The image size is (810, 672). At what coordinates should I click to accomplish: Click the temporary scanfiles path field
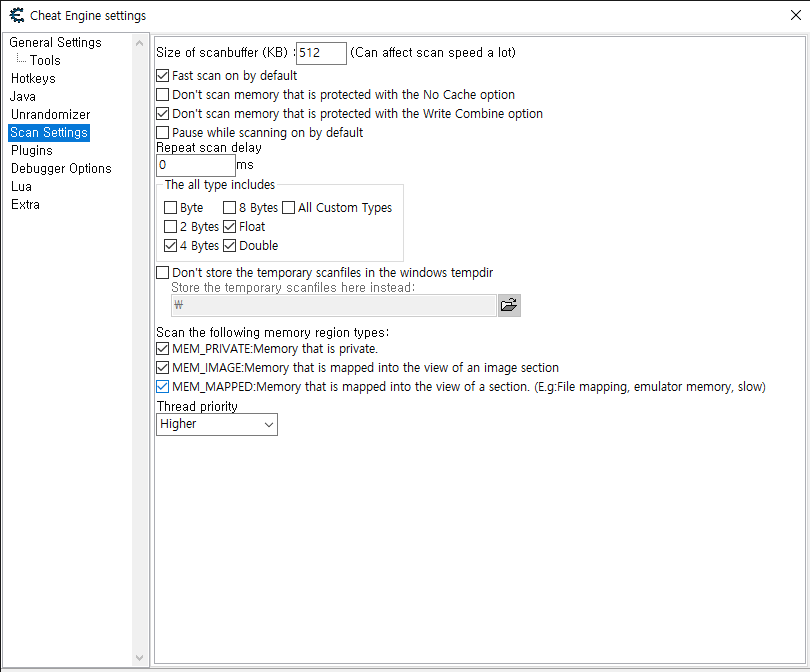pyautogui.click(x=334, y=305)
